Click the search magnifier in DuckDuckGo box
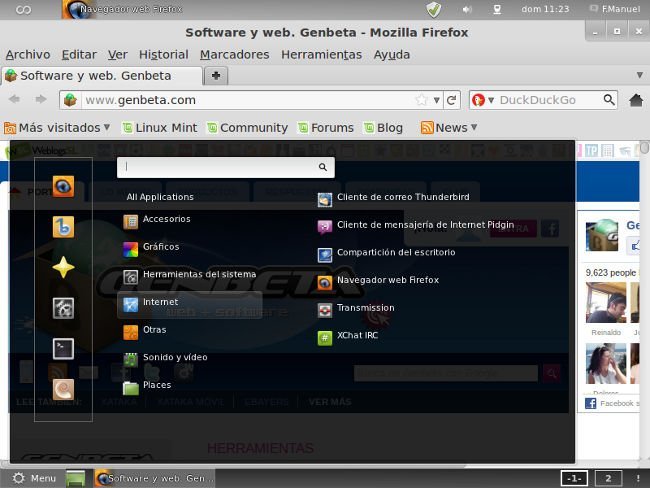Screen dimensions: 650x488 pos(609,100)
